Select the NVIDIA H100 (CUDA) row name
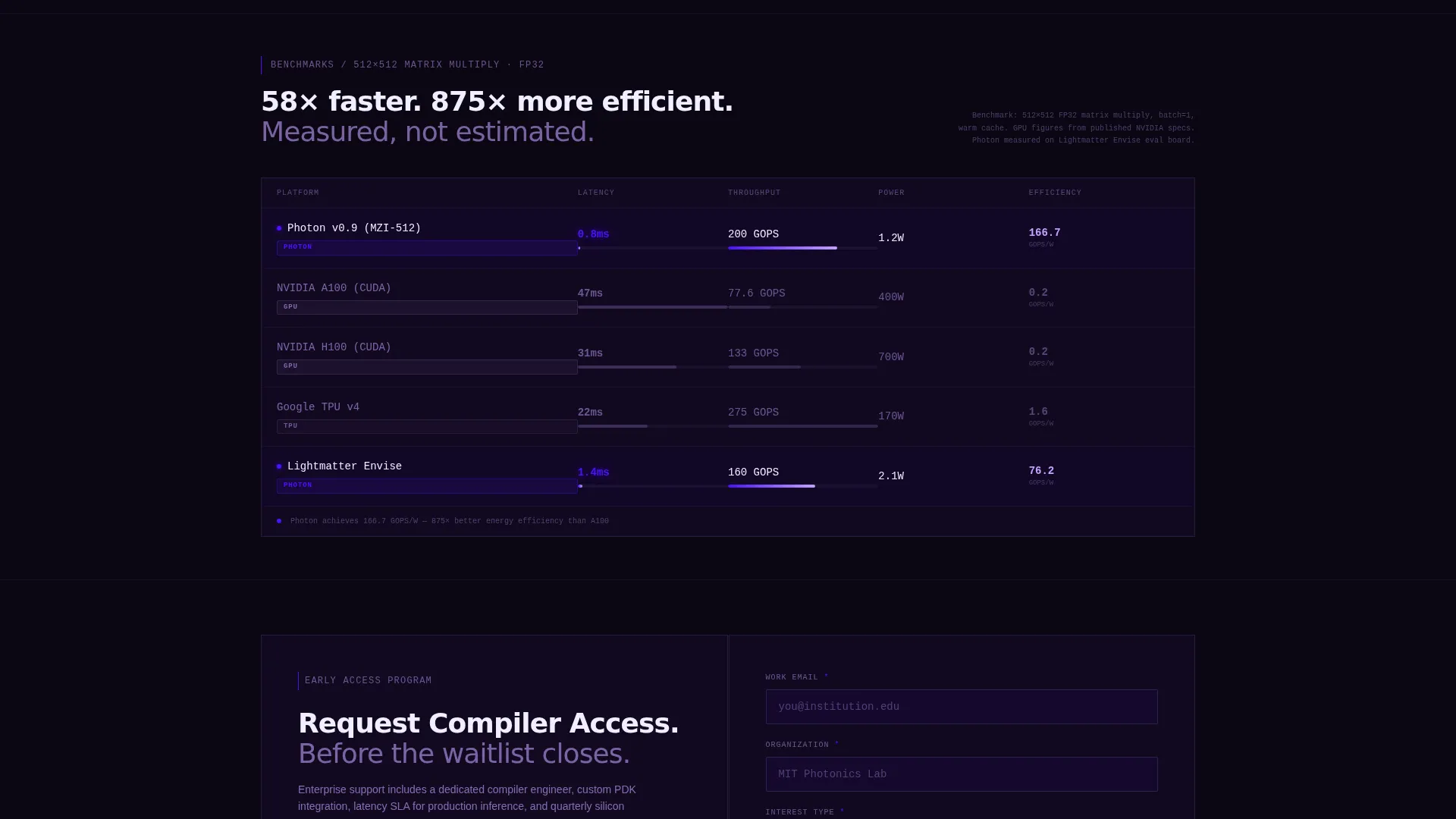The width and height of the screenshot is (1456, 819). coord(334,347)
